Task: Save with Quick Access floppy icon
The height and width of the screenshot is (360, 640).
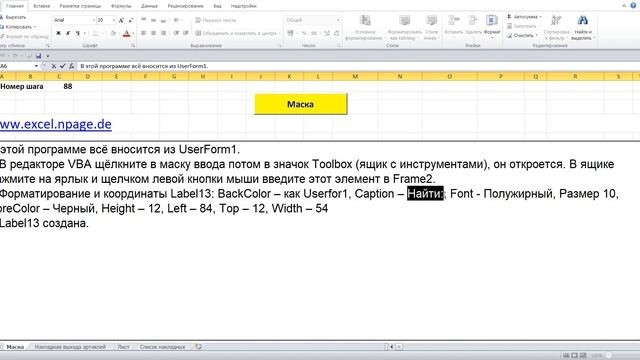Action: 38,56
